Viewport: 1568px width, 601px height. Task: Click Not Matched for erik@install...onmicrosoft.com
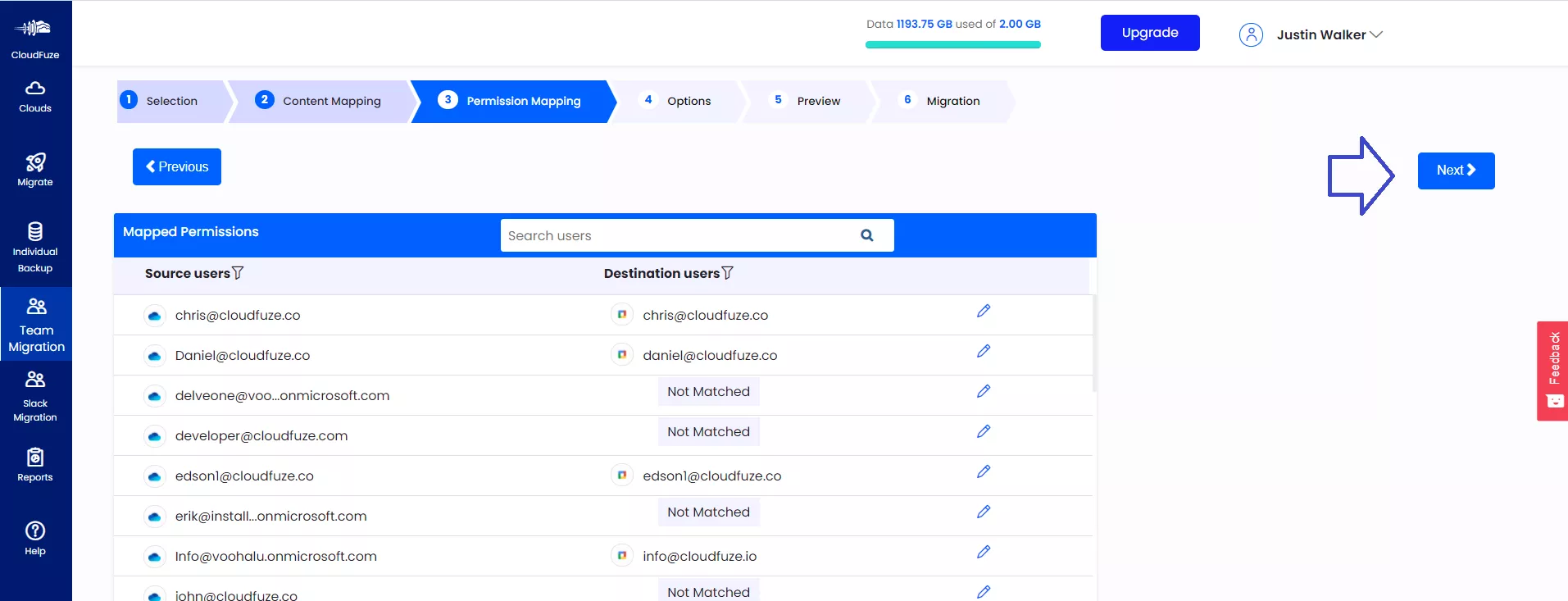(708, 512)
